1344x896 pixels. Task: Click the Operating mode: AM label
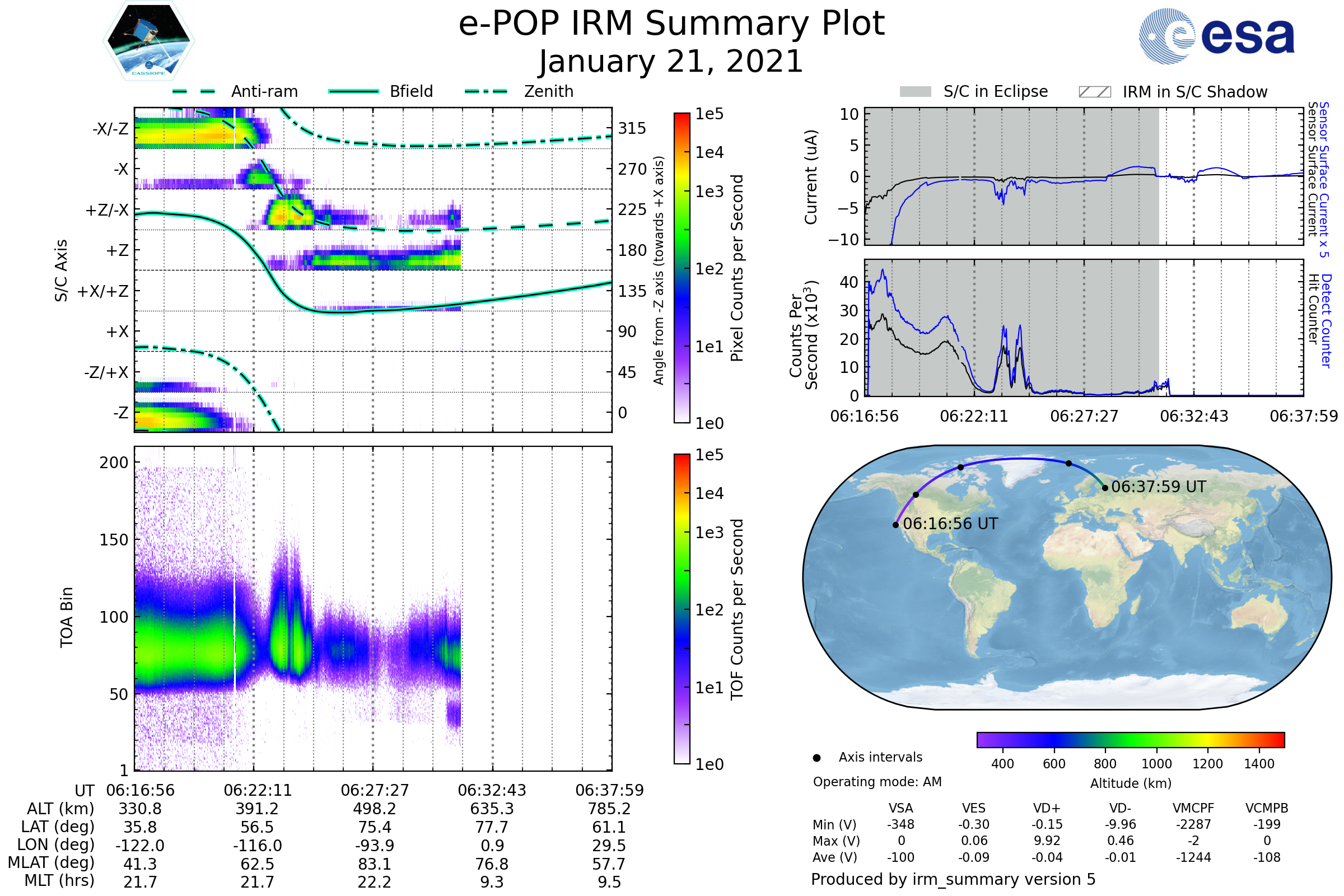(877, 782)
